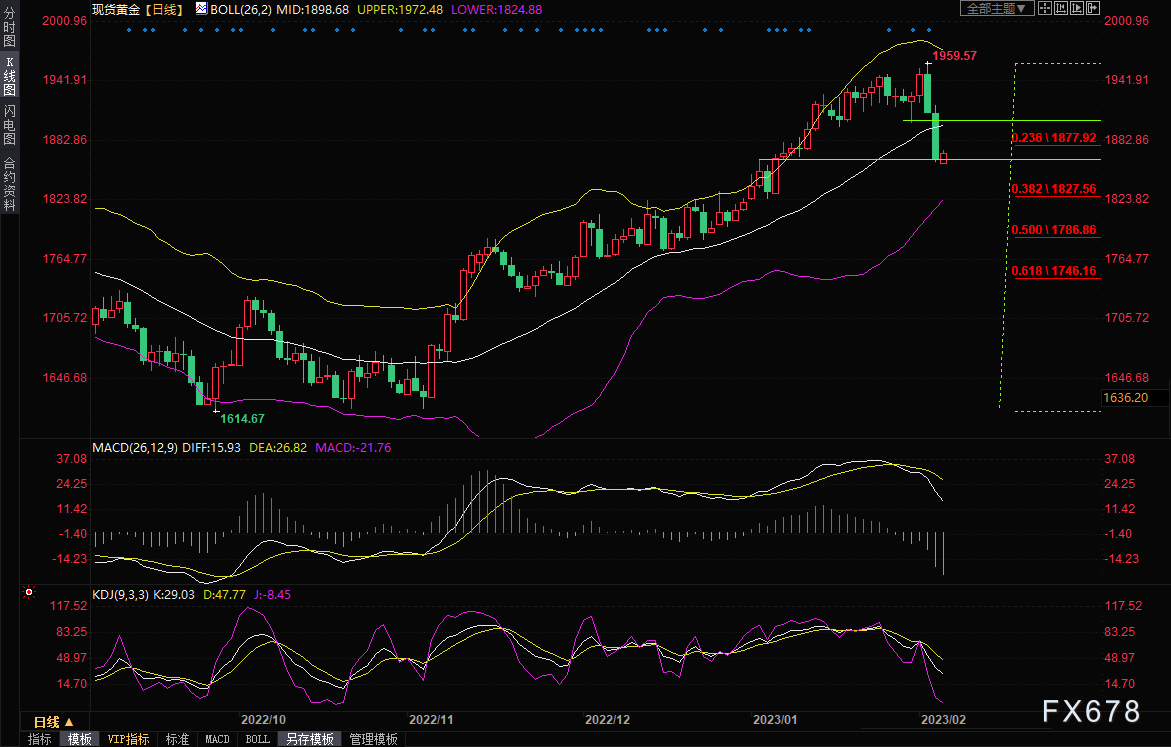Select the BOLL template button
Image resolution: width=1171 pixels, height=747 pixels.
tap(258, 739)
